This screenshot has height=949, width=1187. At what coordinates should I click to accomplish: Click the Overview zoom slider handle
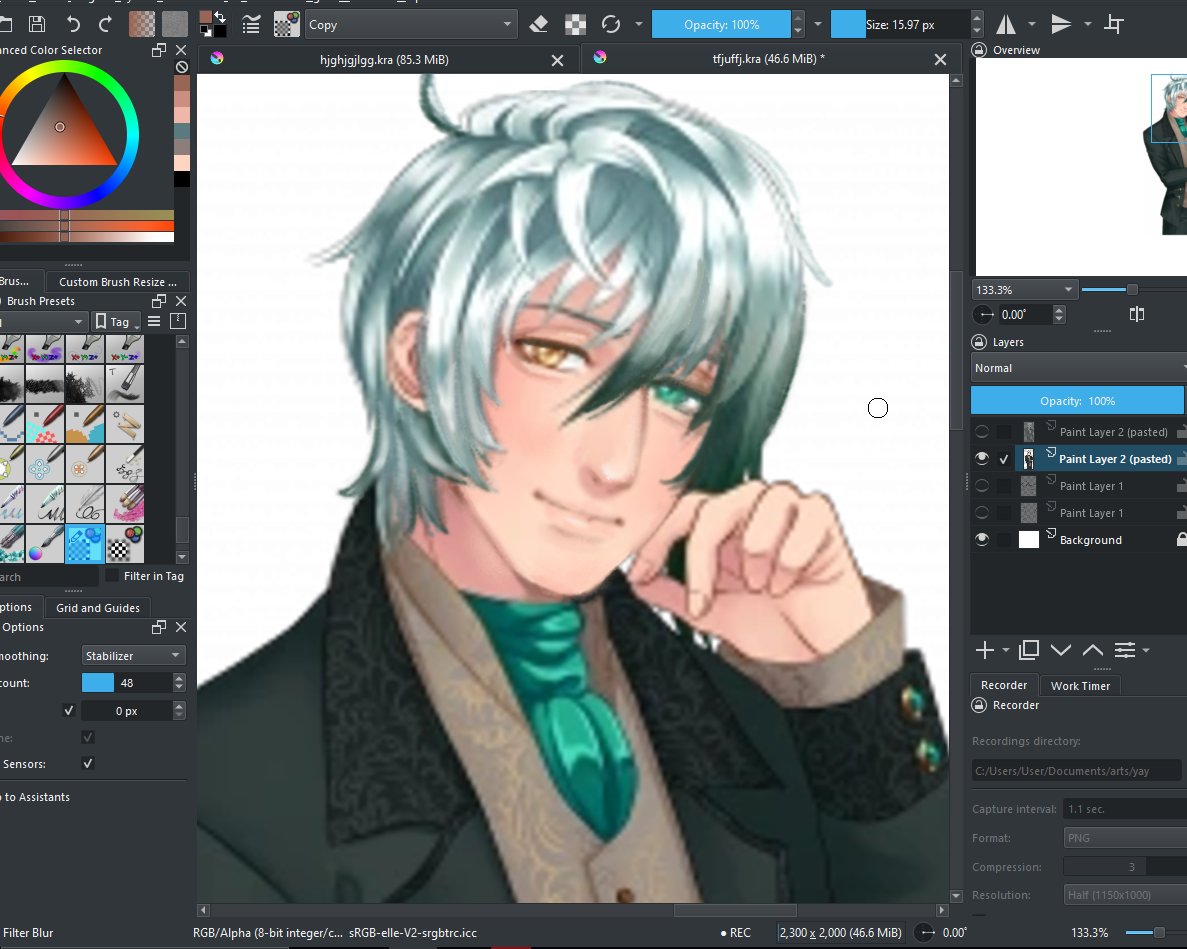(x=1132, y=290)
